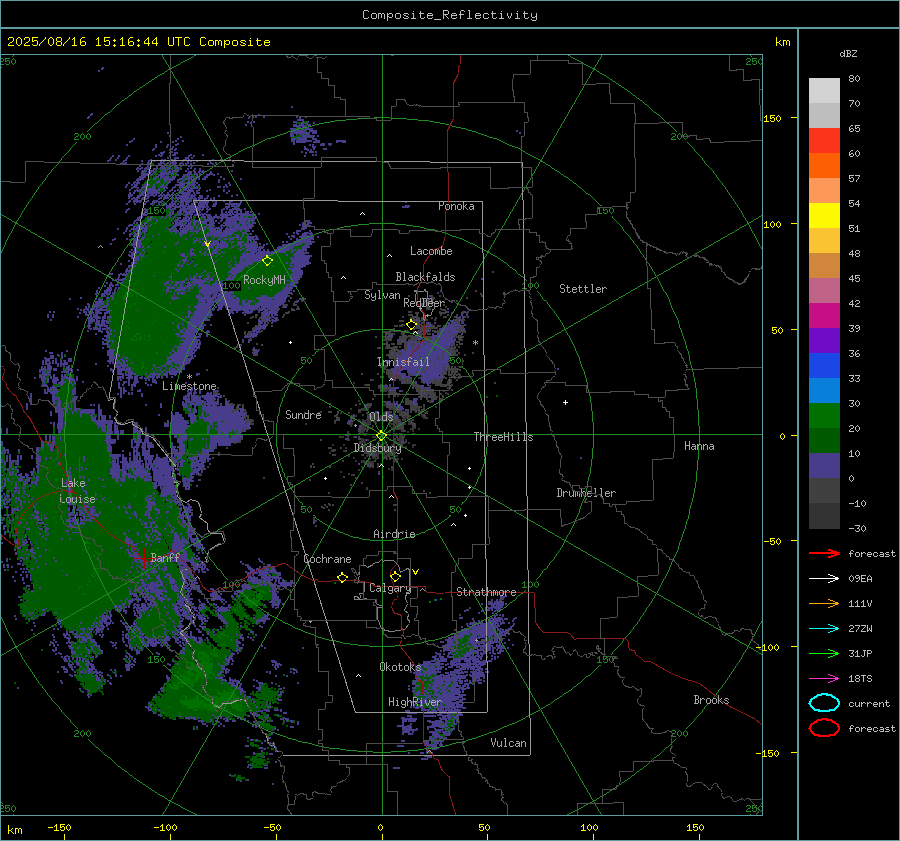
Task: Click the -150 value on bottom axis
Action: coord(59,827)
